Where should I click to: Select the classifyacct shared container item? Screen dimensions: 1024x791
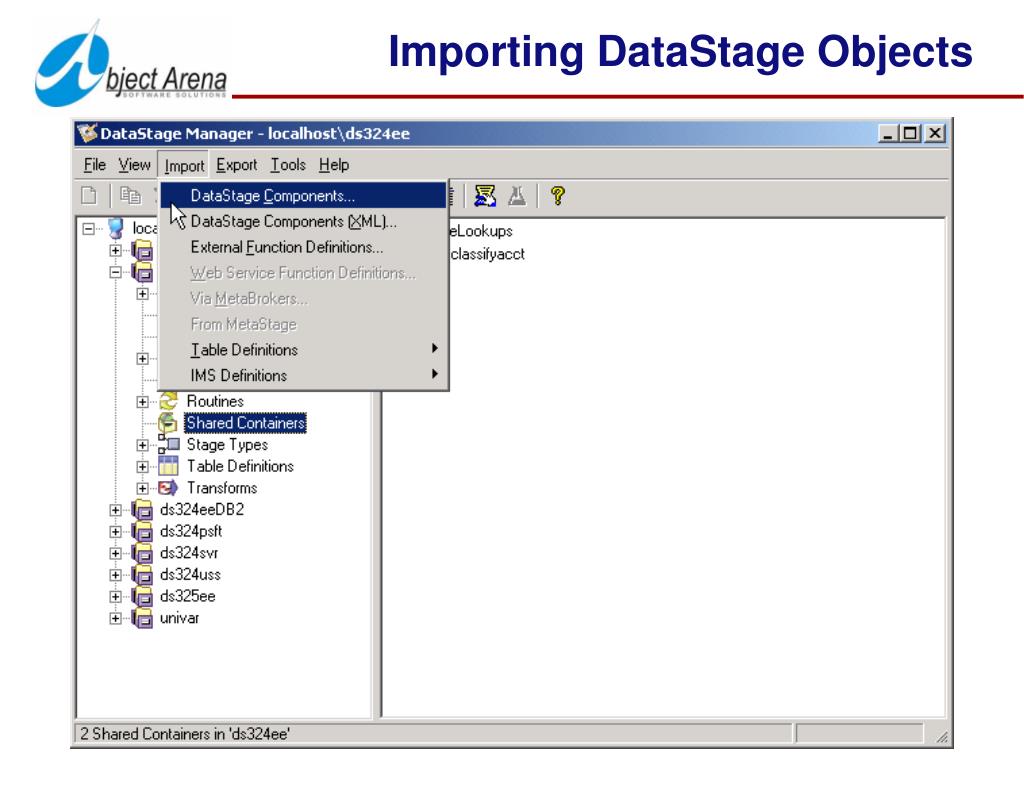coord(487,254)
